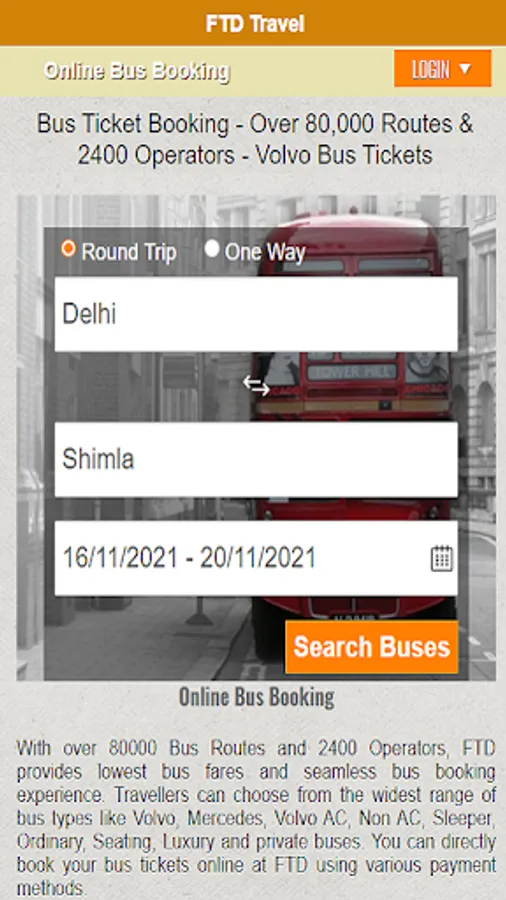This screenshot has height=900, width=506.
Task: Click the One Way label text
Action: (x=265, y=252)
